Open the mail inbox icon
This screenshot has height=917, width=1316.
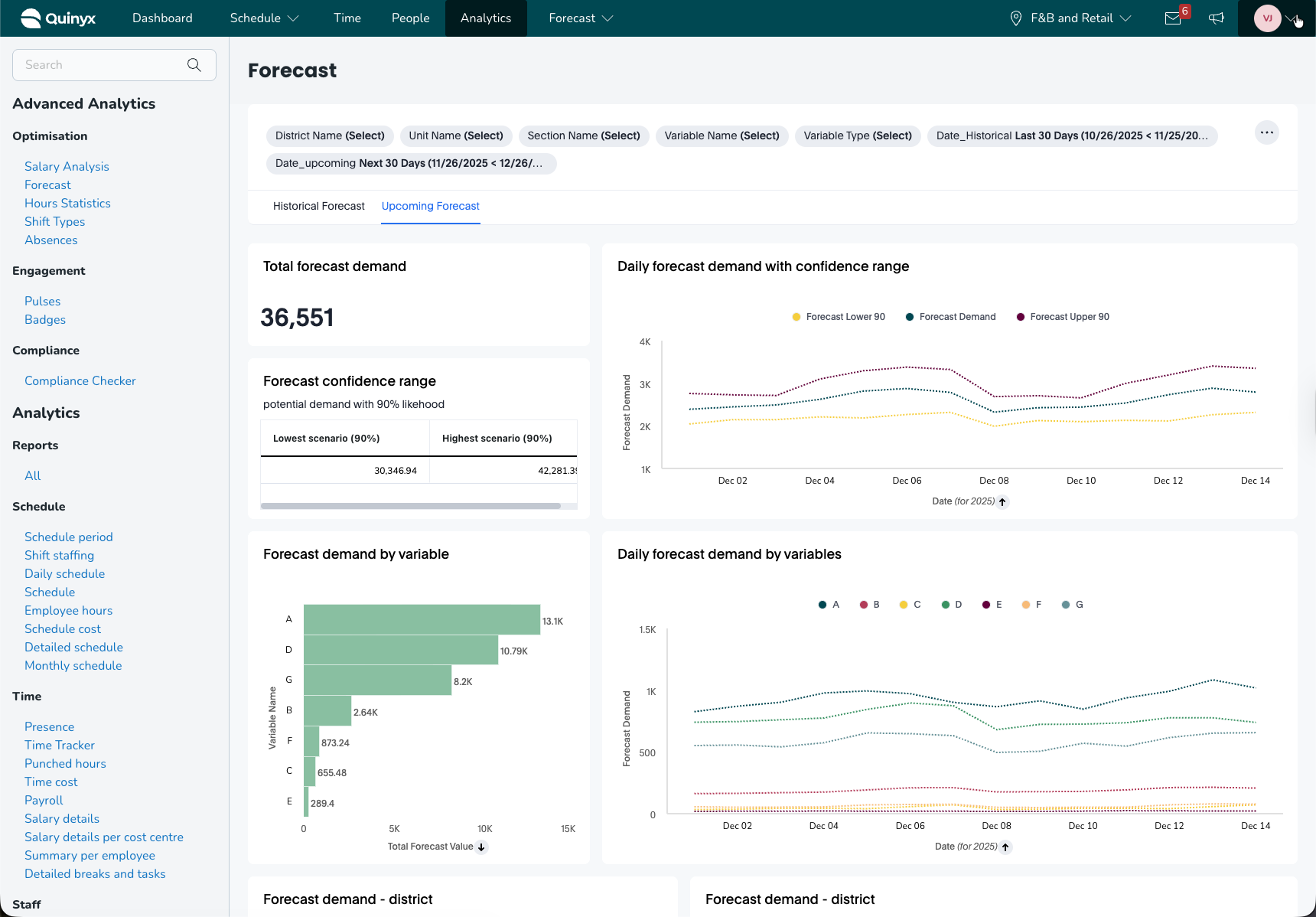1173,18
